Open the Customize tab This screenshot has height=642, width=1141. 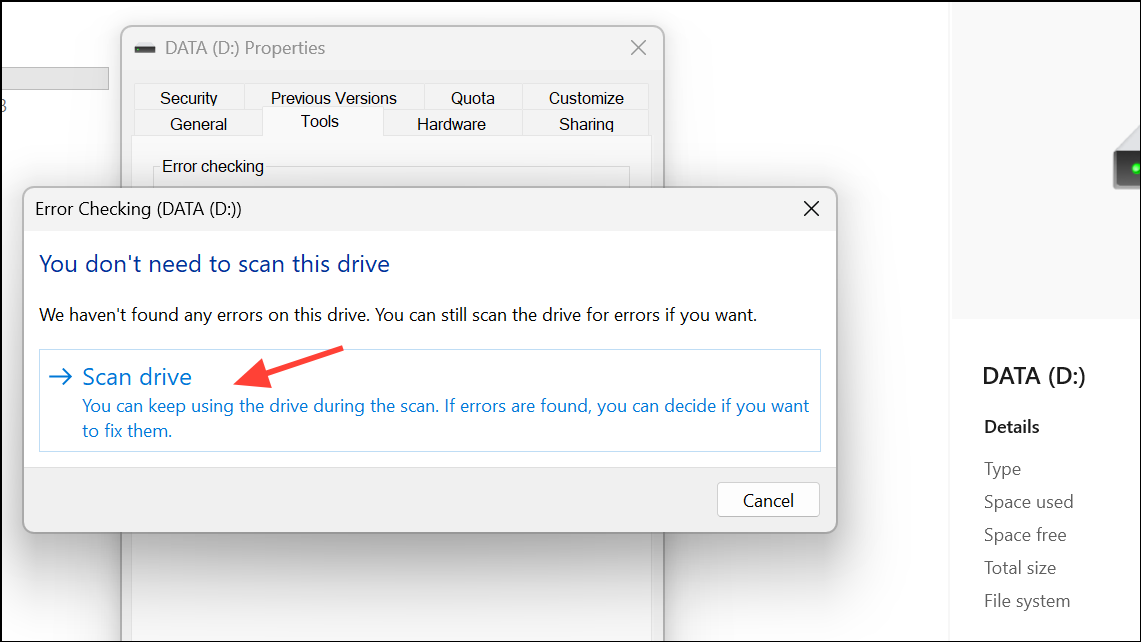tap(585, 97)
